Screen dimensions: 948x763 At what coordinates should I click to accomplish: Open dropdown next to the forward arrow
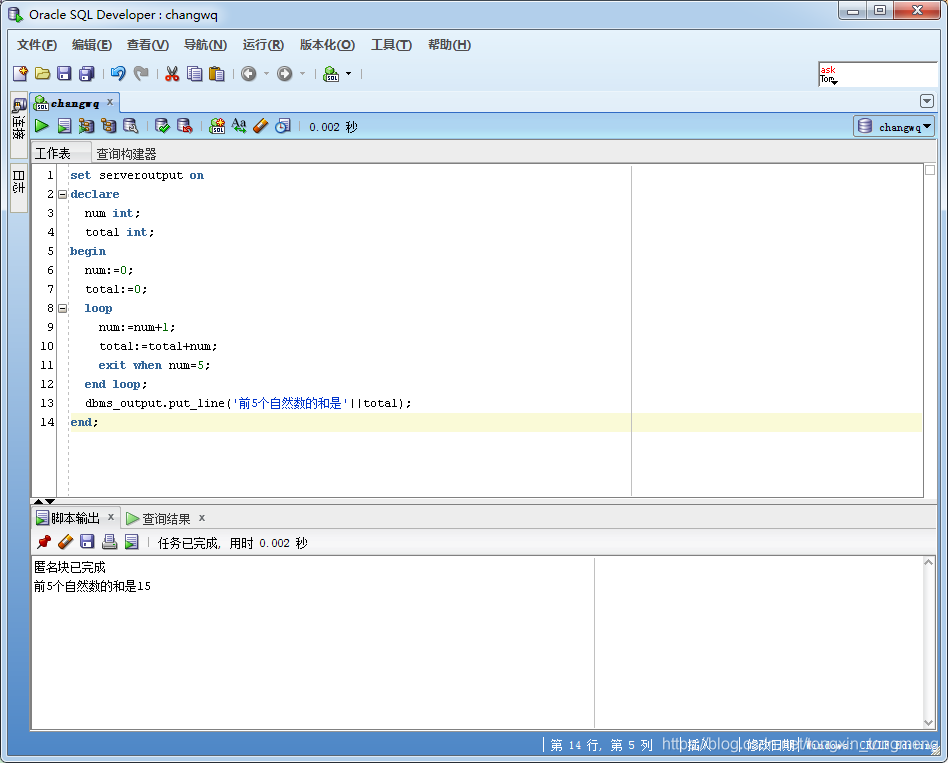pyautogui.click(x=302, y=74)
